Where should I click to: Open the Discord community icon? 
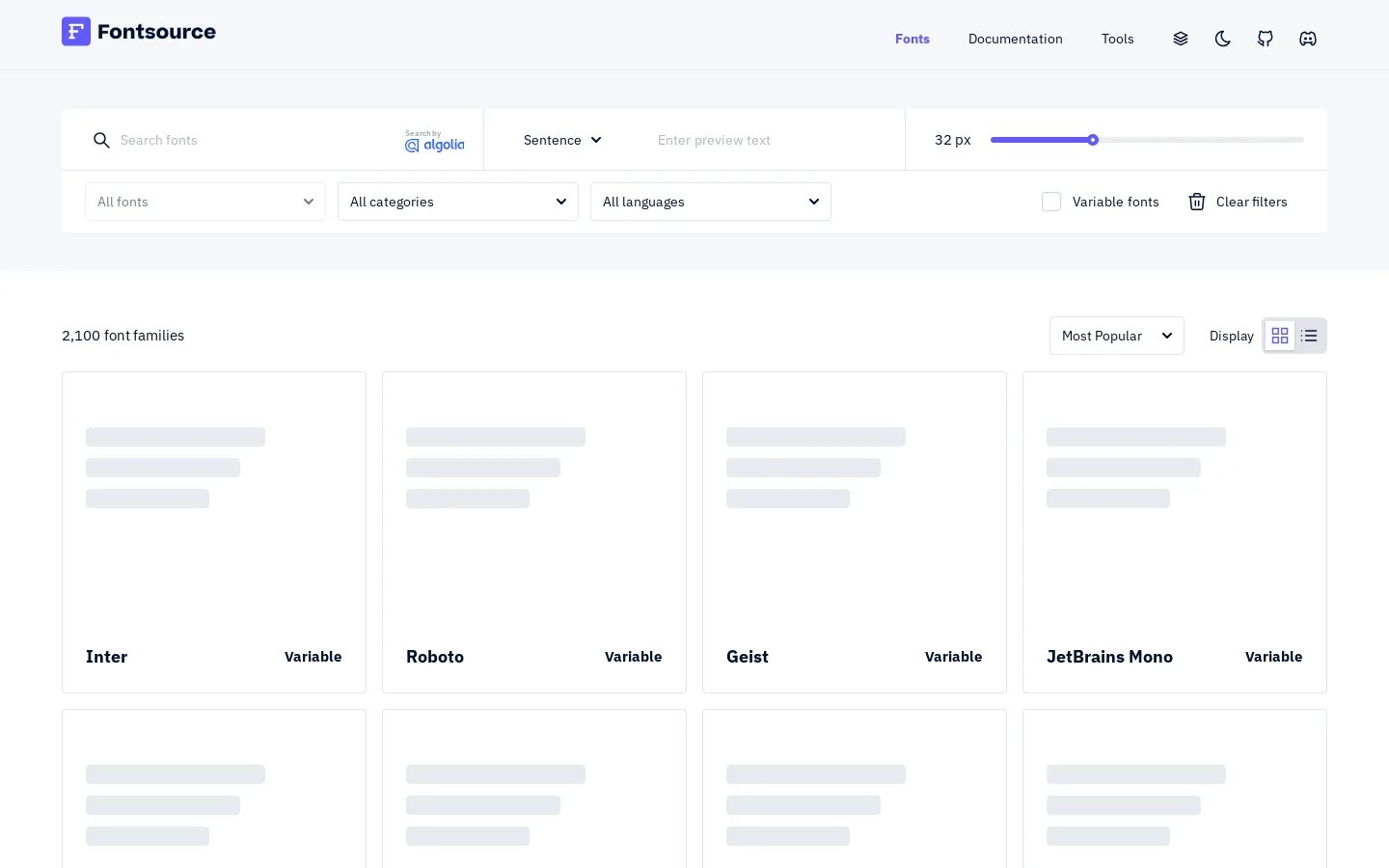click(x=1308, y=39)
